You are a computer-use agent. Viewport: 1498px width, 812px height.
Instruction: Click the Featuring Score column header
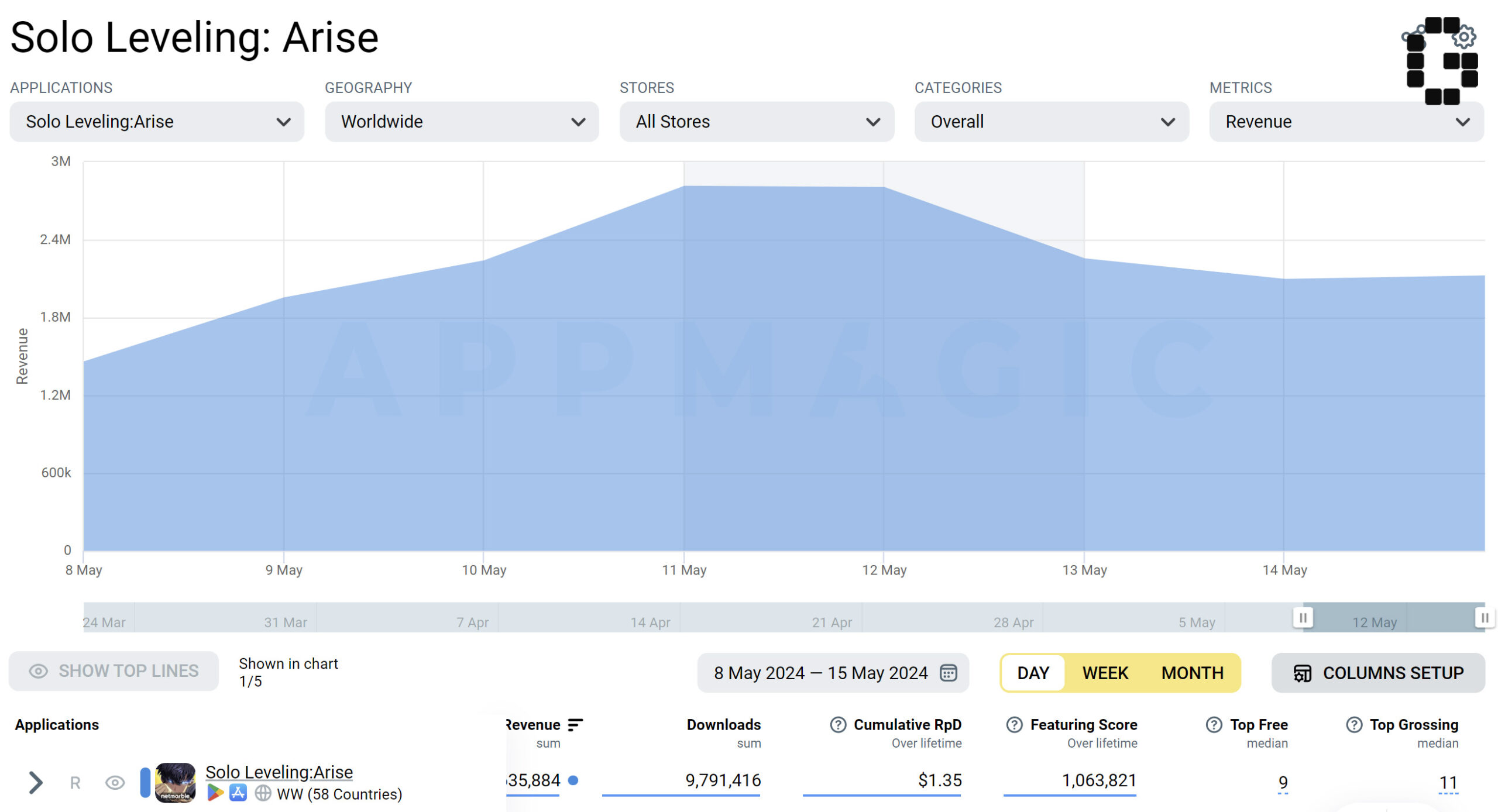[x=1083, y=725]
